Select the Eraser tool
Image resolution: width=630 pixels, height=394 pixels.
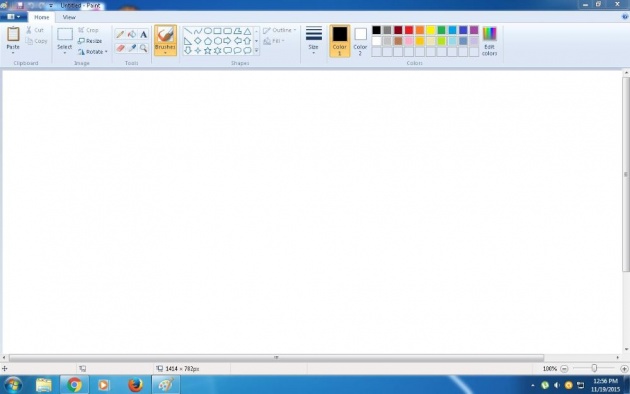click(x=120, y=48)
